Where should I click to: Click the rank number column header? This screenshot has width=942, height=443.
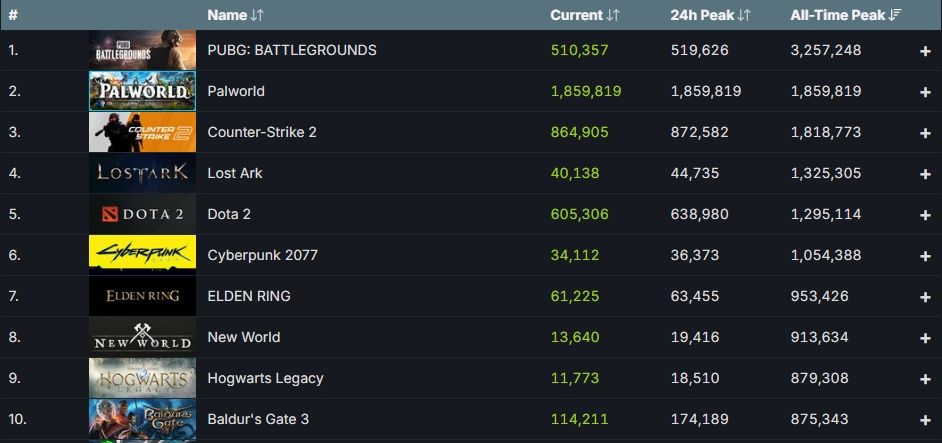tap(13, 15)
